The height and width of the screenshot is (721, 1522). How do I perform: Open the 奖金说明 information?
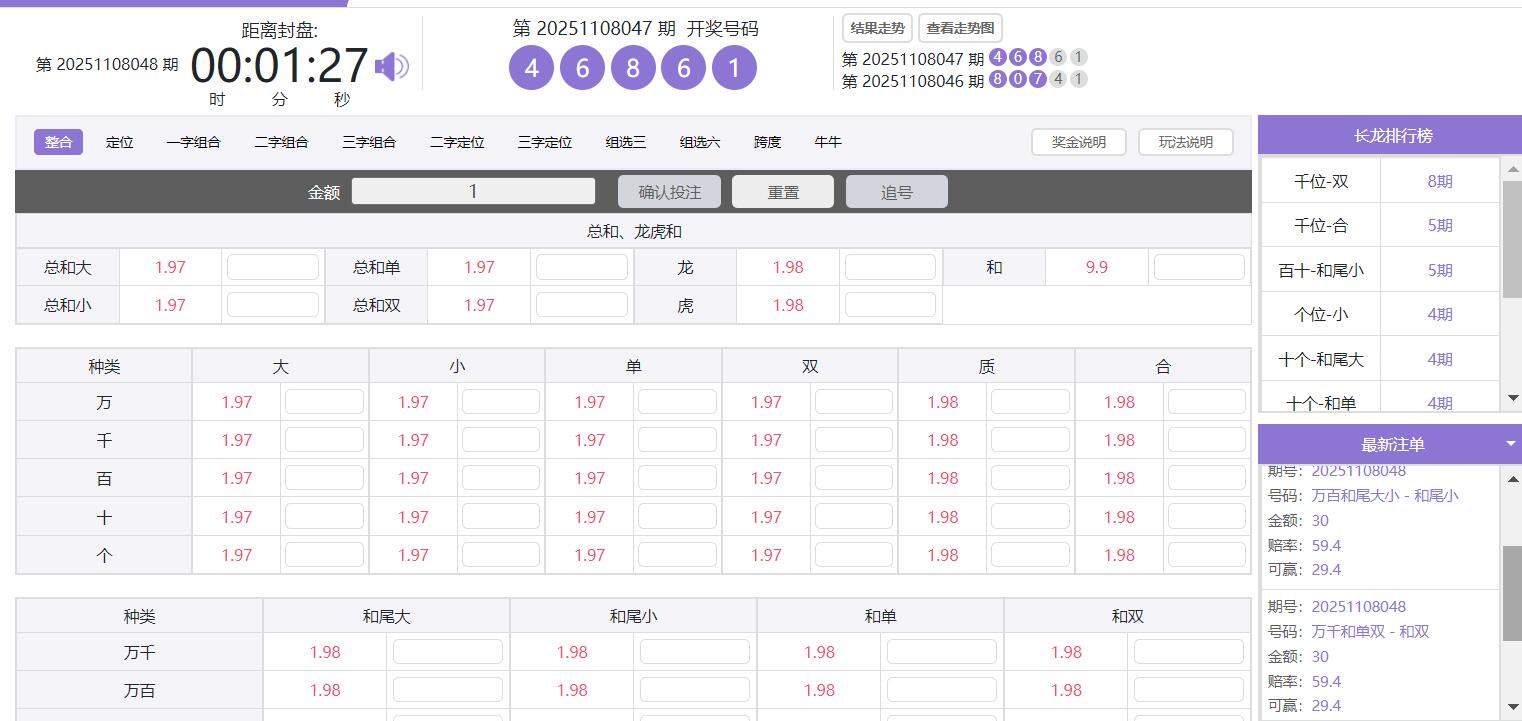(x=1078, y=141)
